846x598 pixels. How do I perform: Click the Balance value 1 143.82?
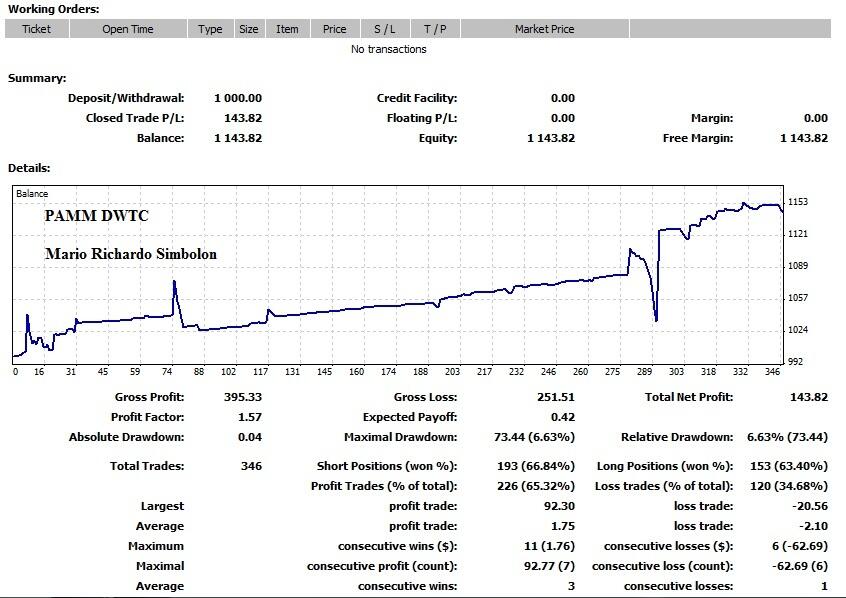pyautogui.click(x=238, y=138)
